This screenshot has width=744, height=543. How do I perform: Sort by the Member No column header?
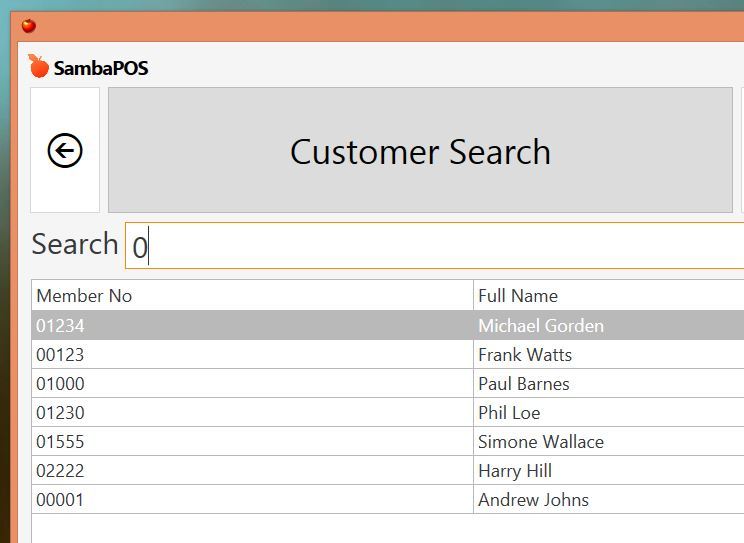(x=252, y=295)
